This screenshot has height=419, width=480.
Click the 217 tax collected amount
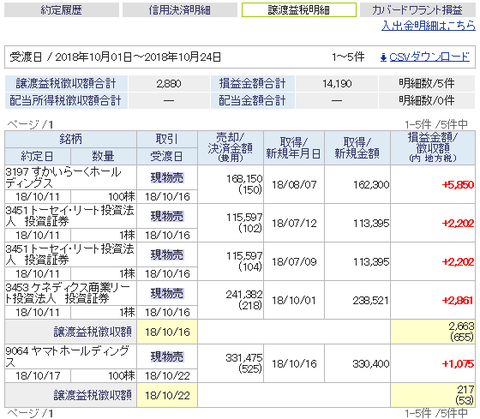coord(466,389)
